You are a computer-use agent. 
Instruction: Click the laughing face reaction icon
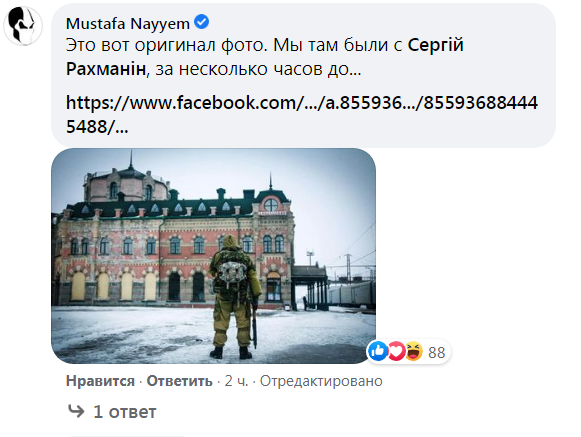[414, 351]
